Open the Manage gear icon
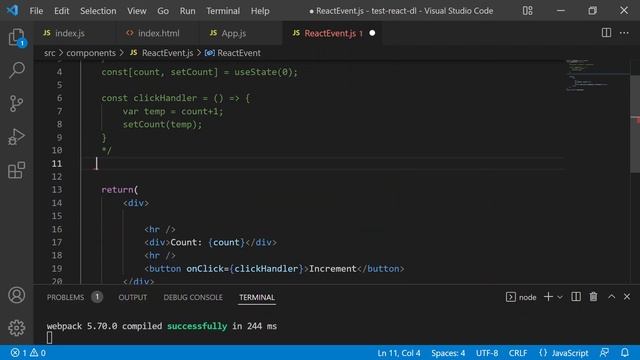Viewport: 640px width, 360px height. tap(16, 327)
